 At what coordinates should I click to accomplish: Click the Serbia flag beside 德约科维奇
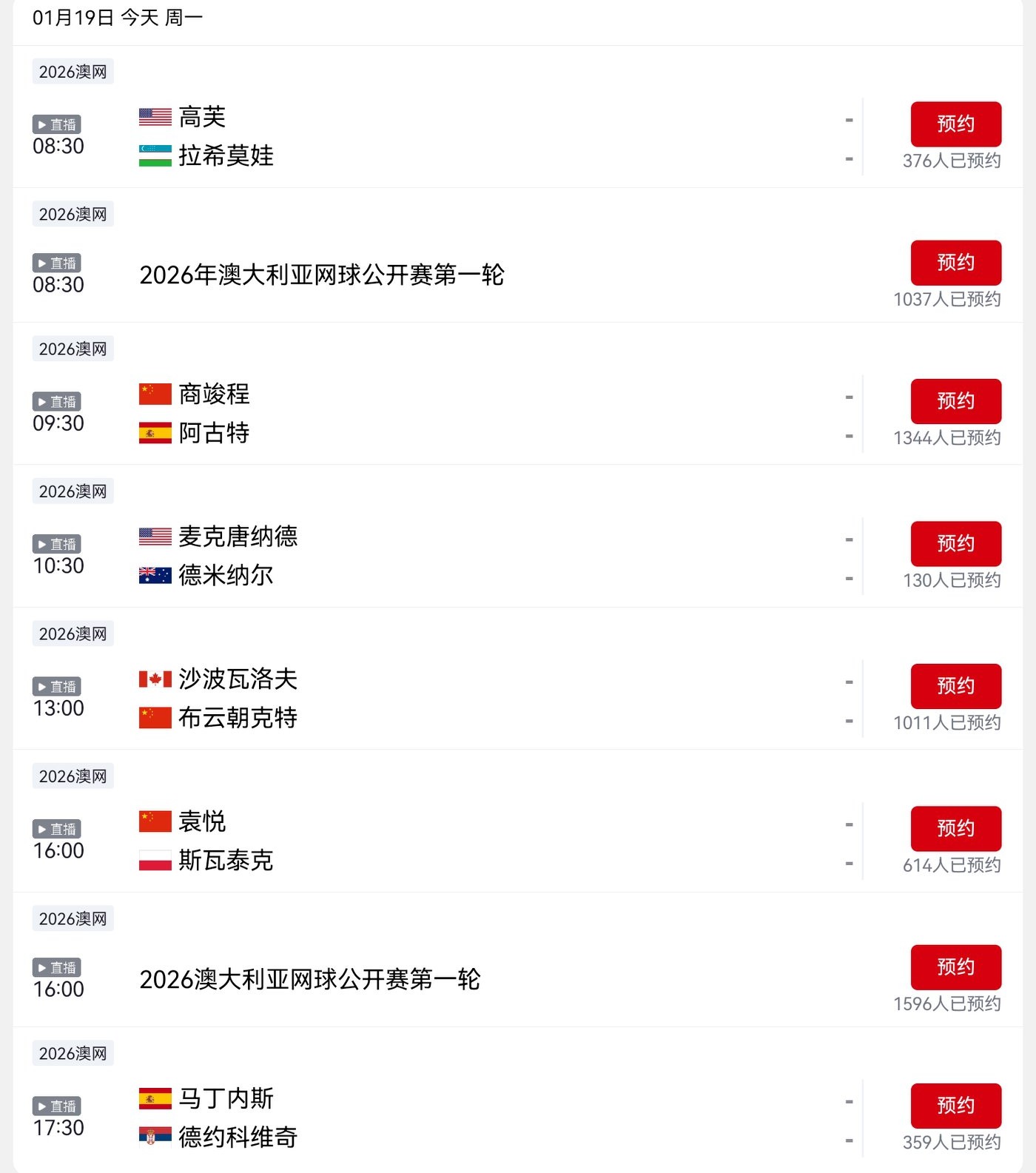155,1137
